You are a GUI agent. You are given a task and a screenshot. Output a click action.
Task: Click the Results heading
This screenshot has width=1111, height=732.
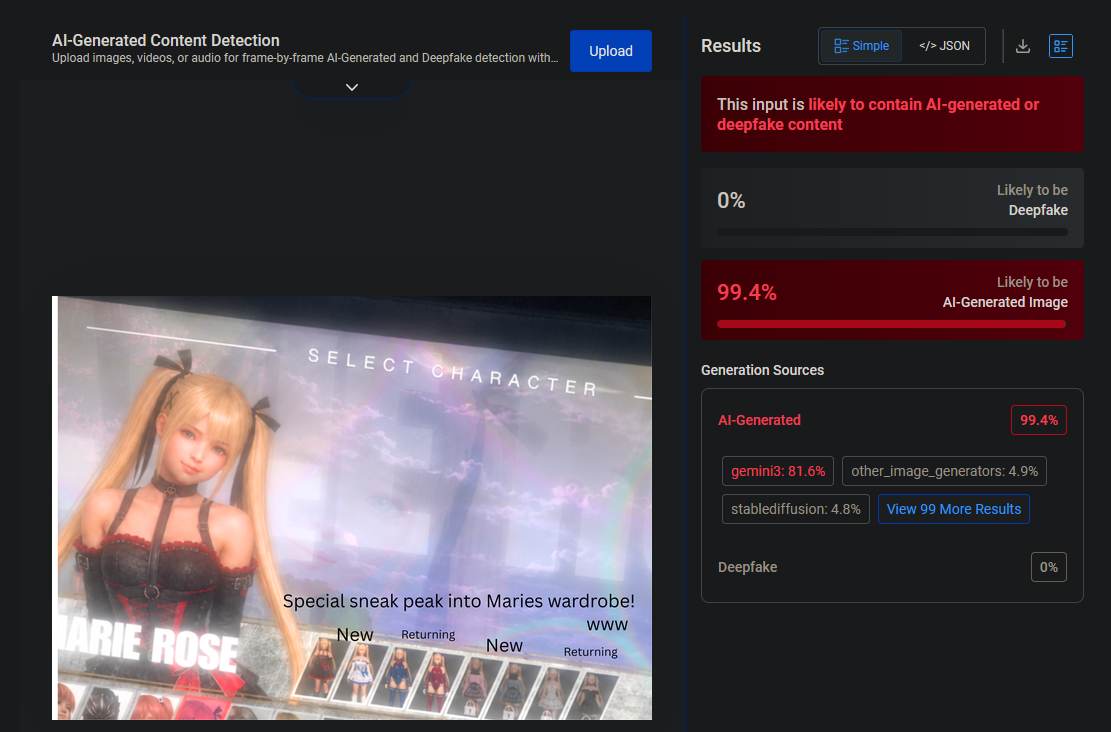(731, 46)
